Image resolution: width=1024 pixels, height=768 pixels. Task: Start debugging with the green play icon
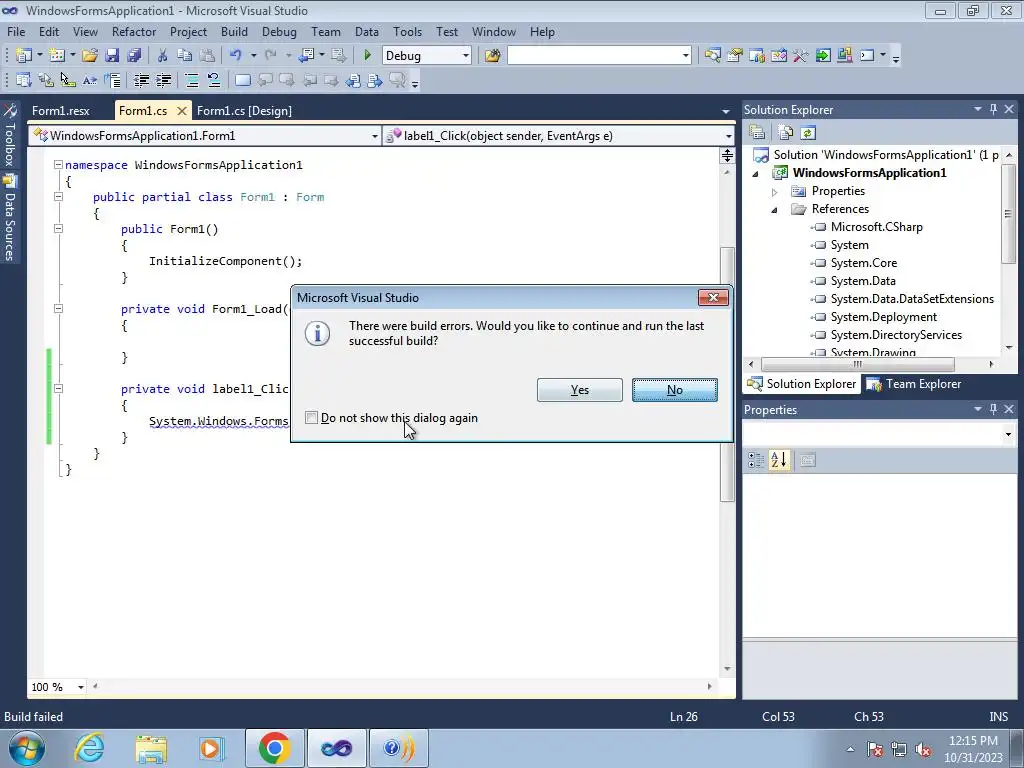[368, 56]
